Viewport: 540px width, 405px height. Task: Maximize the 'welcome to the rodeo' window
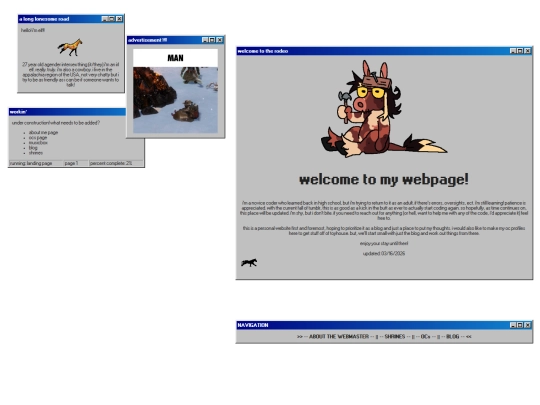520,51
